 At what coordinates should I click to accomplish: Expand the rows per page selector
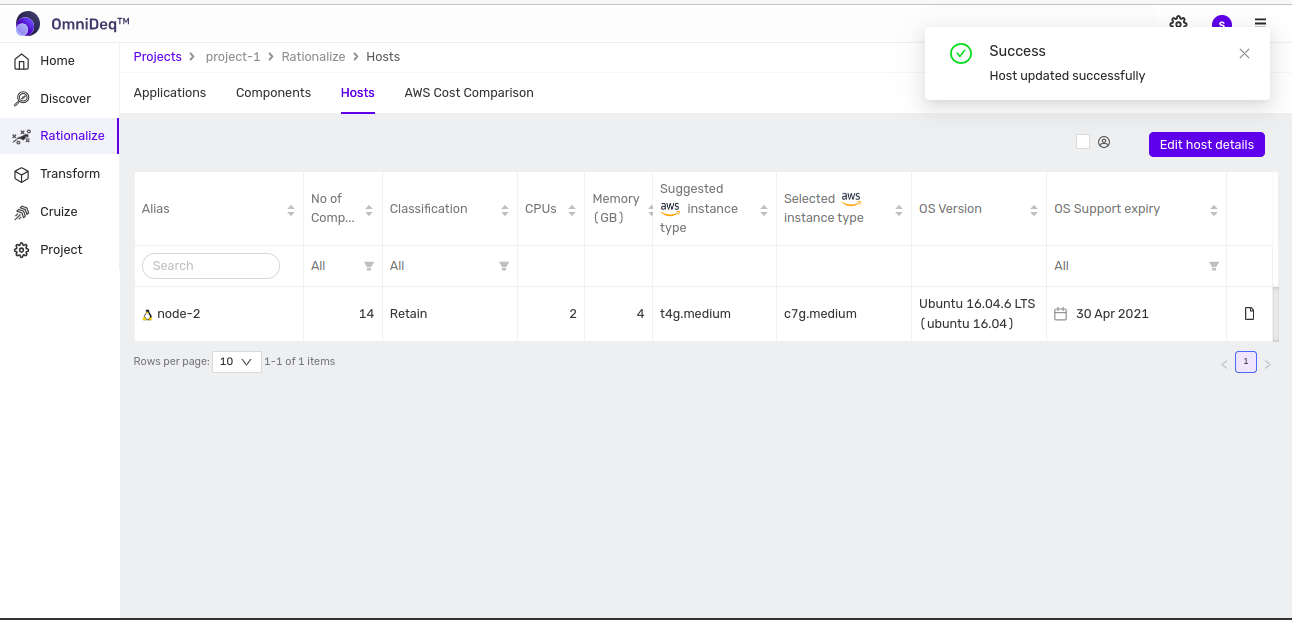236,362
